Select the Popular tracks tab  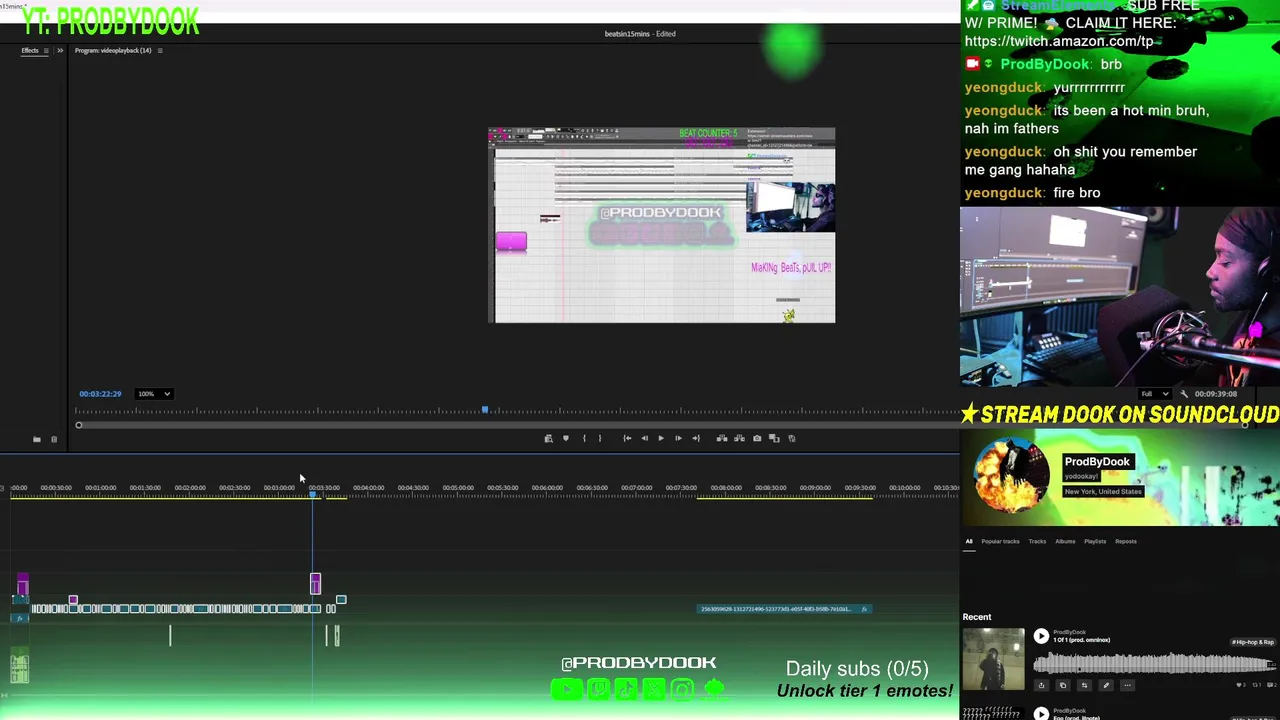point(1000,541)
